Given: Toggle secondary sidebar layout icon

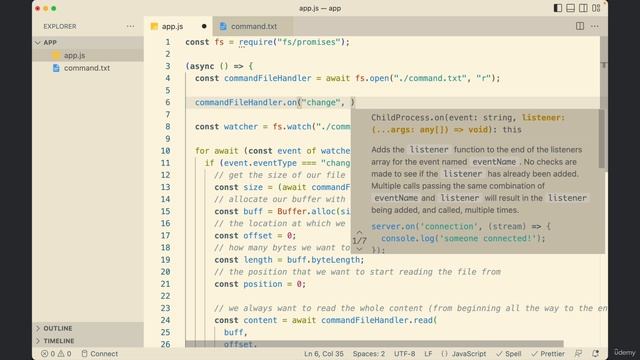Looking at the screenshot, I should (x=583, y=8).
